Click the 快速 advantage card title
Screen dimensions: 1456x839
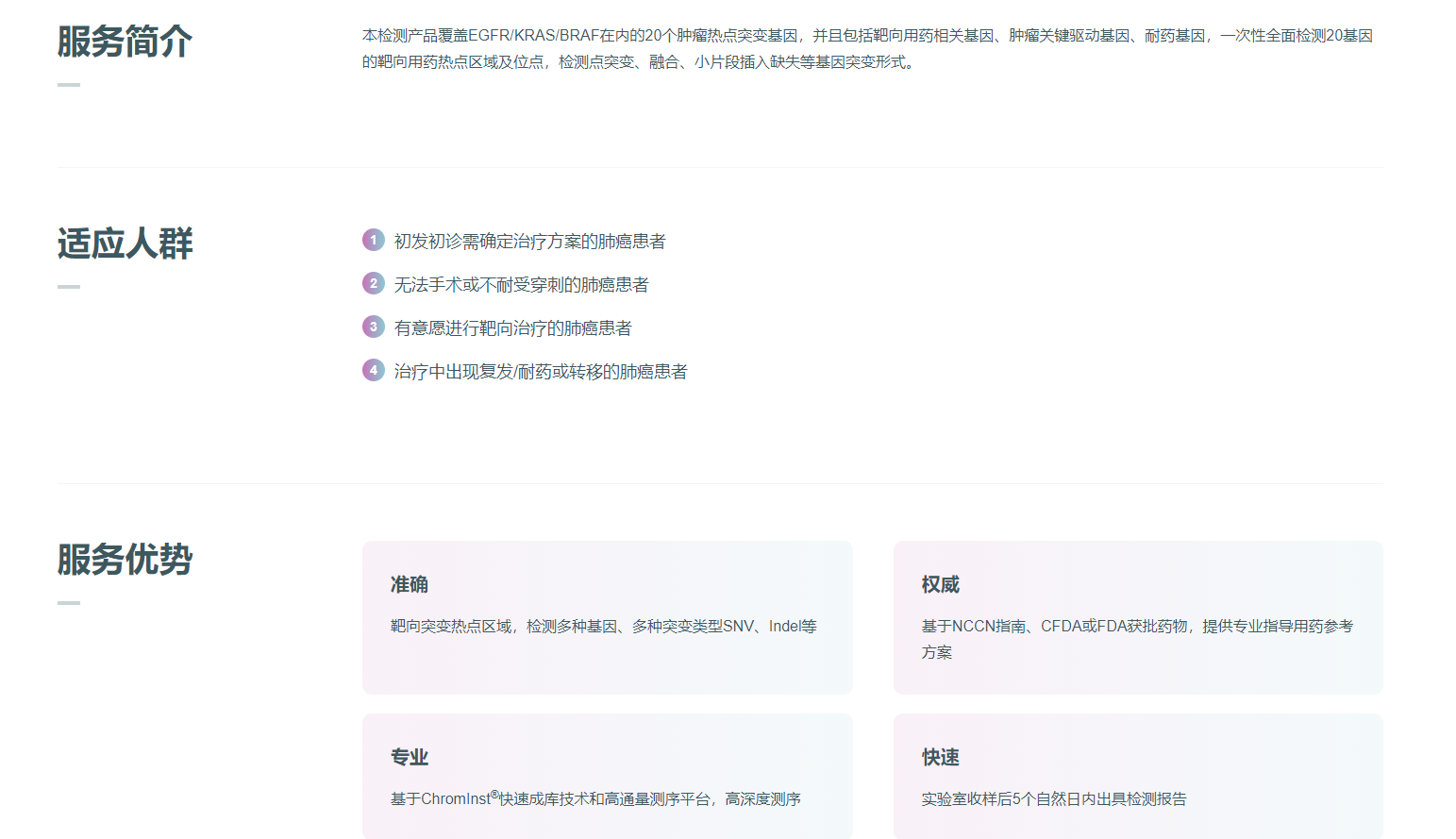[940, 758]
